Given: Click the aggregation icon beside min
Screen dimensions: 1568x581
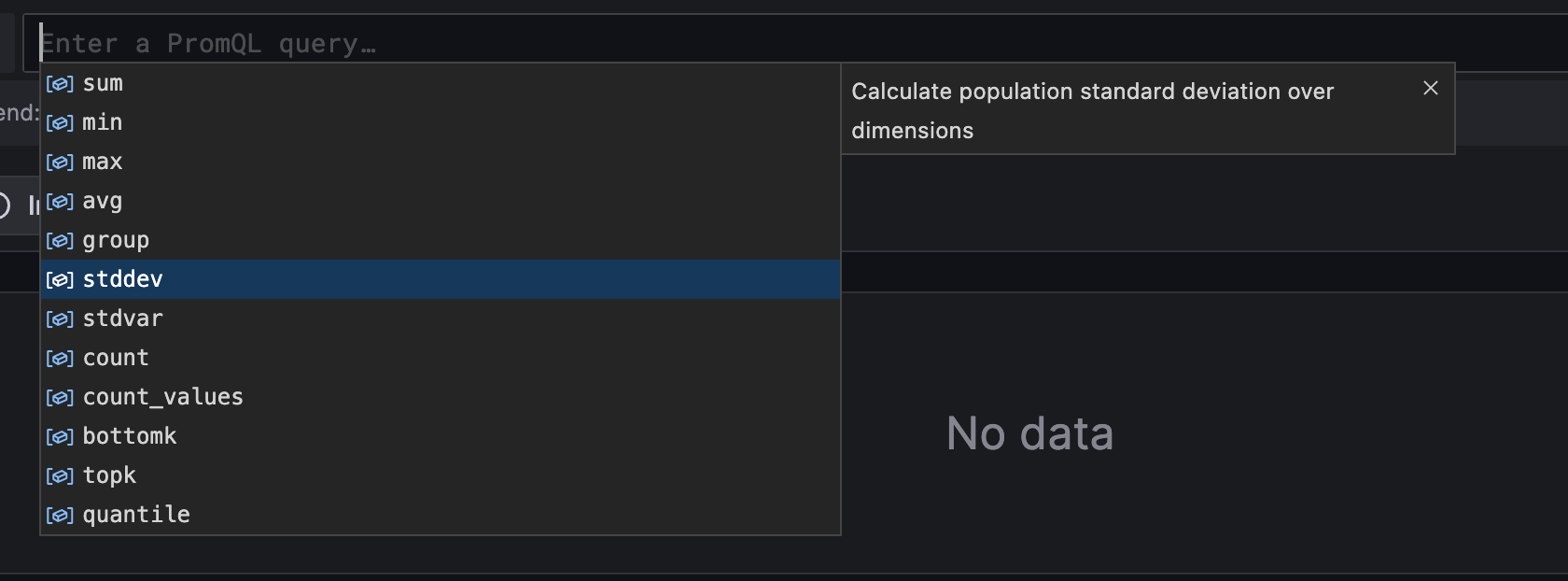Looking at the screenshot, I should [x=59, y=122].
